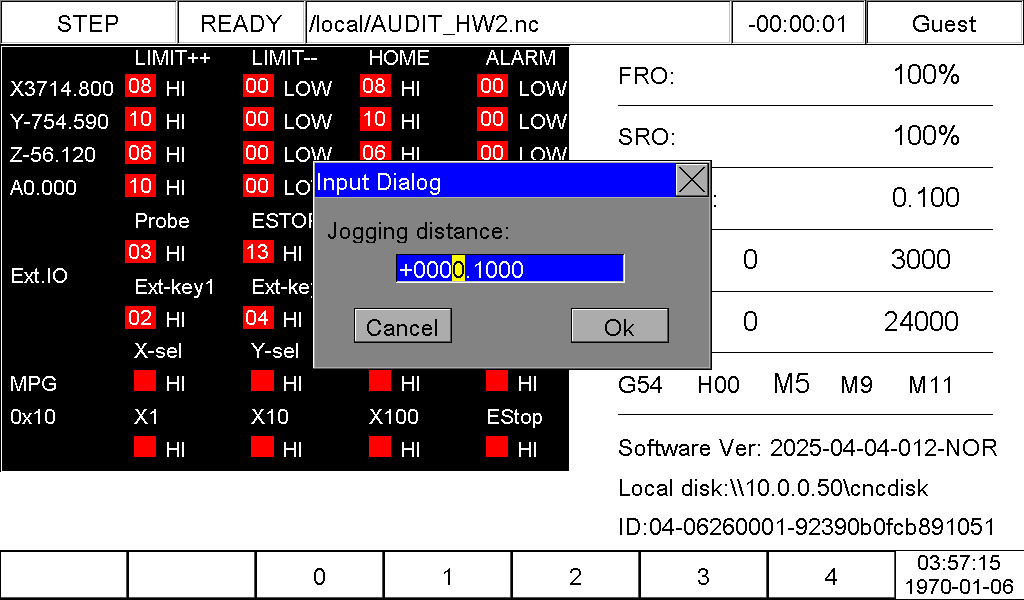
Task: Click the date and time display
Action: click(959, 576)
